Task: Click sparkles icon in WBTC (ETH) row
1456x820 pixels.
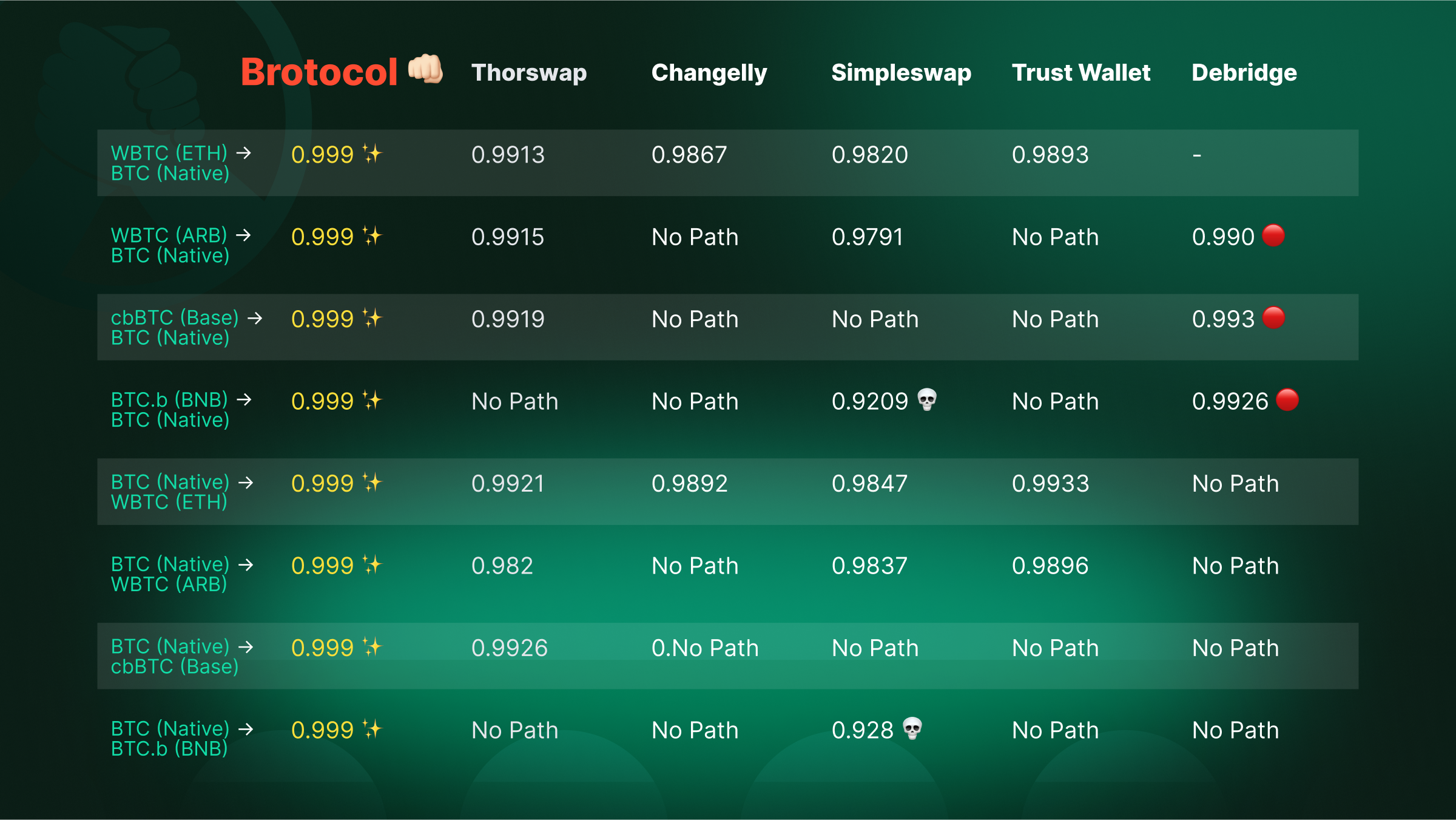Action: coord(372,154)
